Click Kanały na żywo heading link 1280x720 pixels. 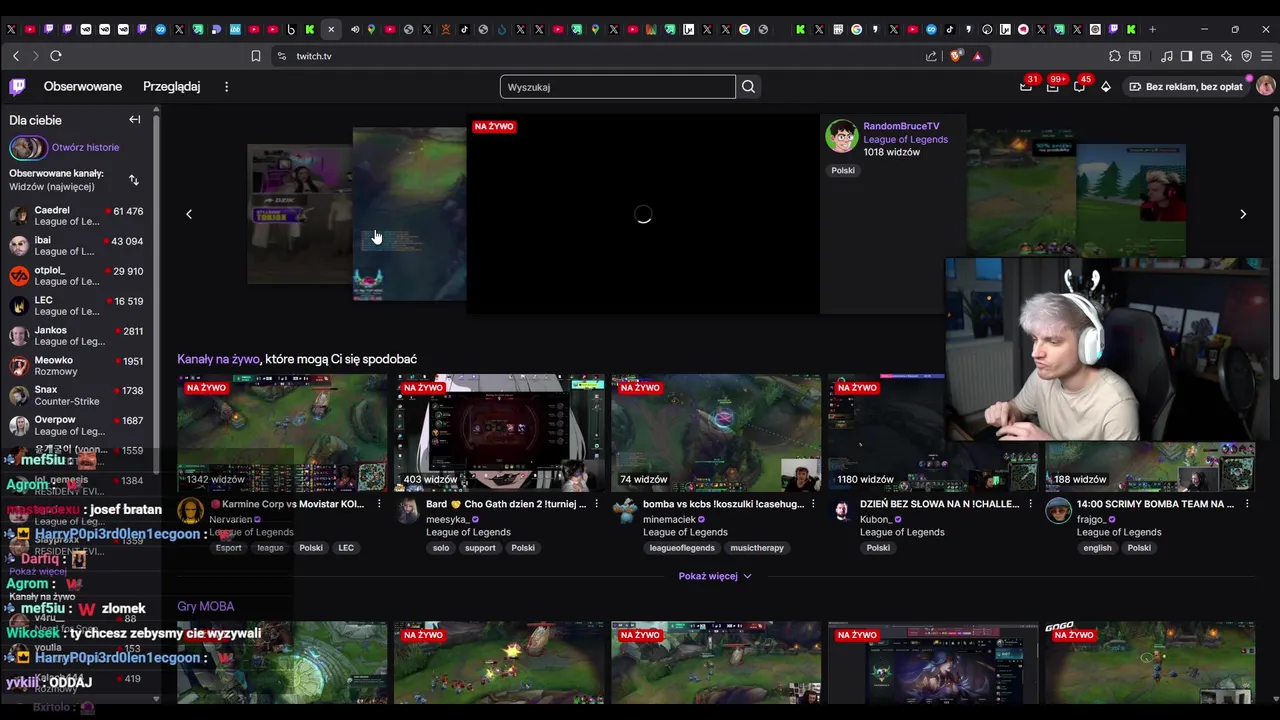tap(219, 359)
